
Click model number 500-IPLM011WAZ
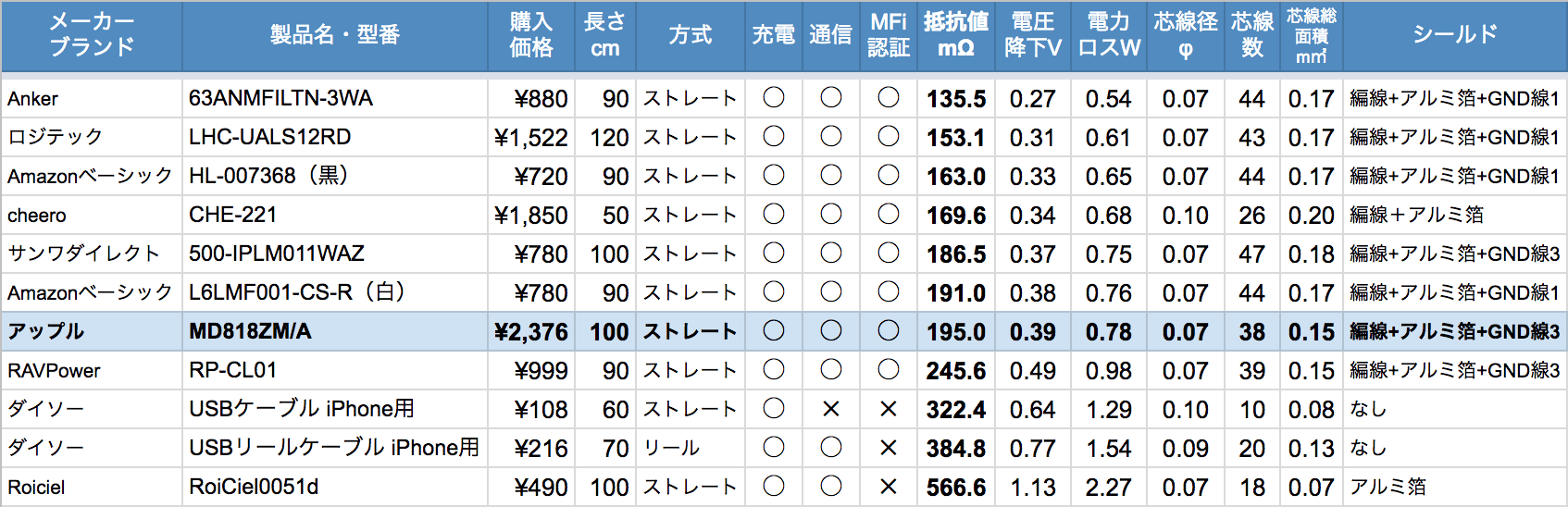[x=277, y=253]
